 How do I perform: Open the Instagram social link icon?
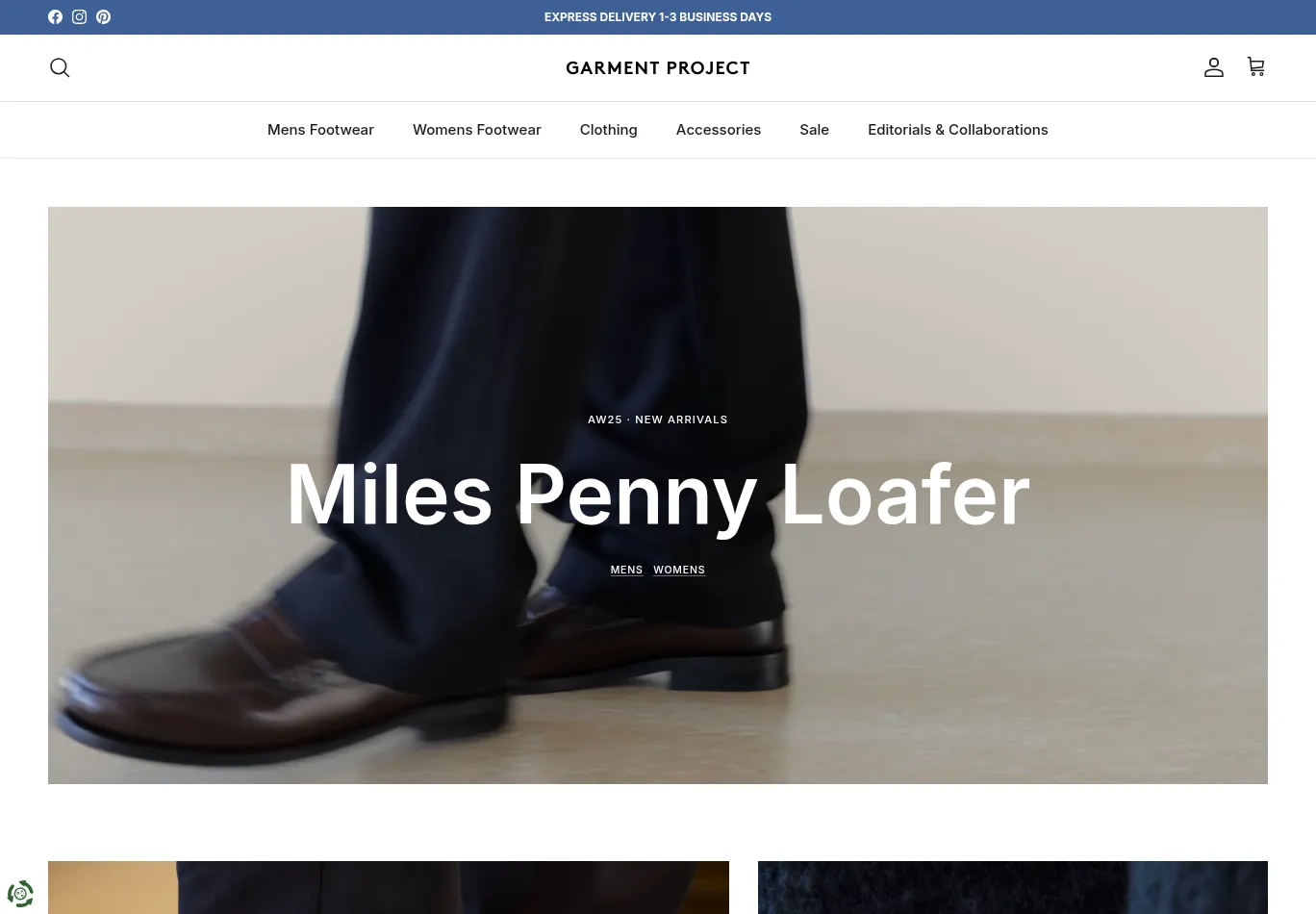[79, 16]
